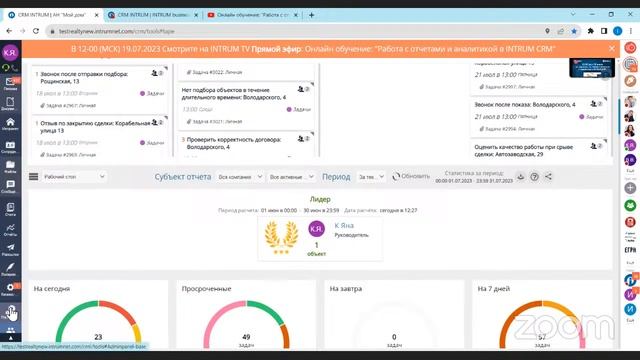Open the documents icon in left sidebar
The width and height of the screenshot is (640, 360).
(x=10, y=103)
